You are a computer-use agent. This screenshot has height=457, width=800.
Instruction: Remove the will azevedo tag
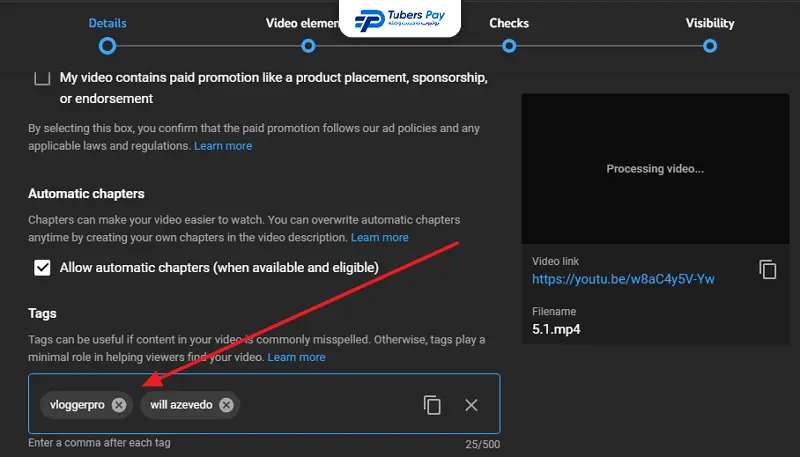[226, 405]
